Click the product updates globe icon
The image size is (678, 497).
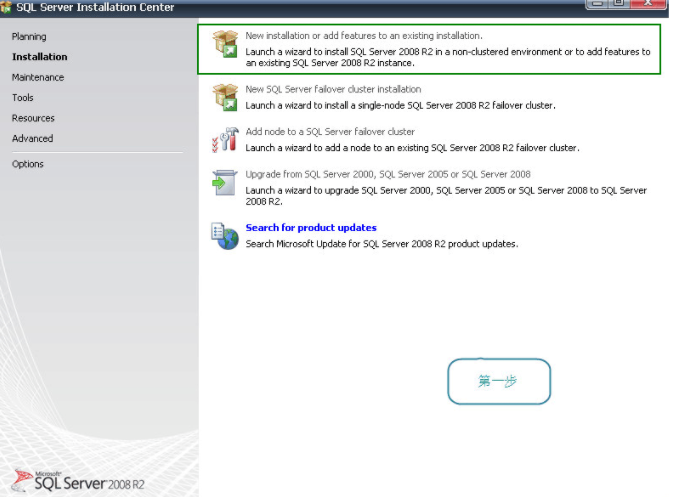click(225, 236)
